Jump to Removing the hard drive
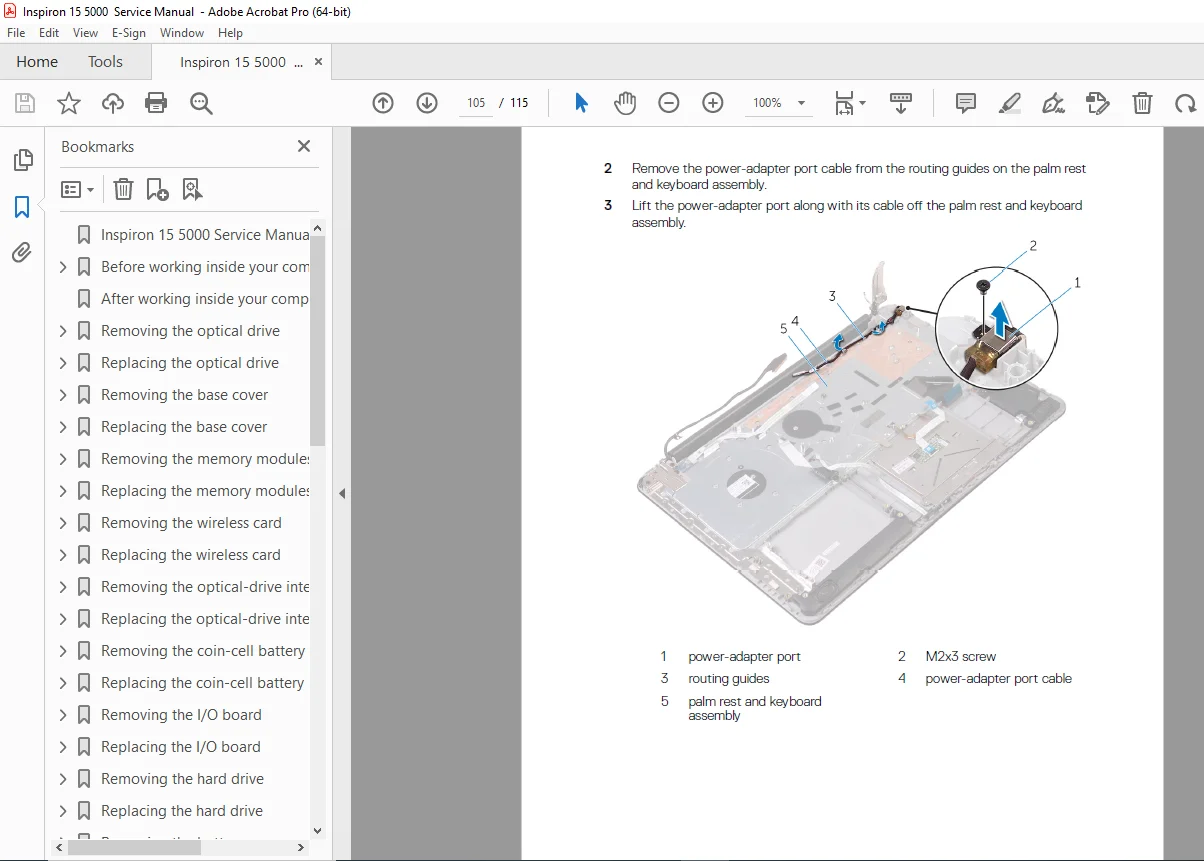This screenshot has height=861, width=1204. coord(182,779)
